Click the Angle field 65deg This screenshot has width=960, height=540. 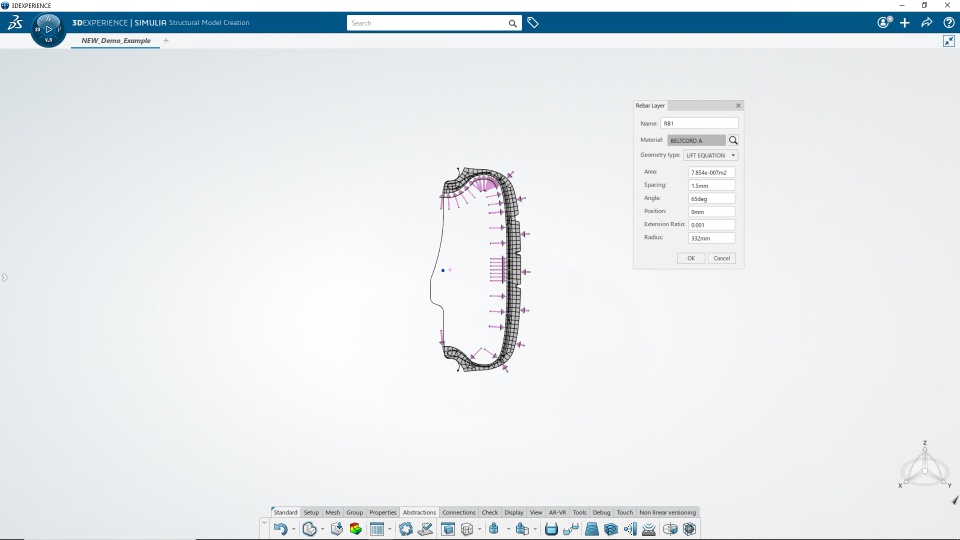(x=711, y=199)
